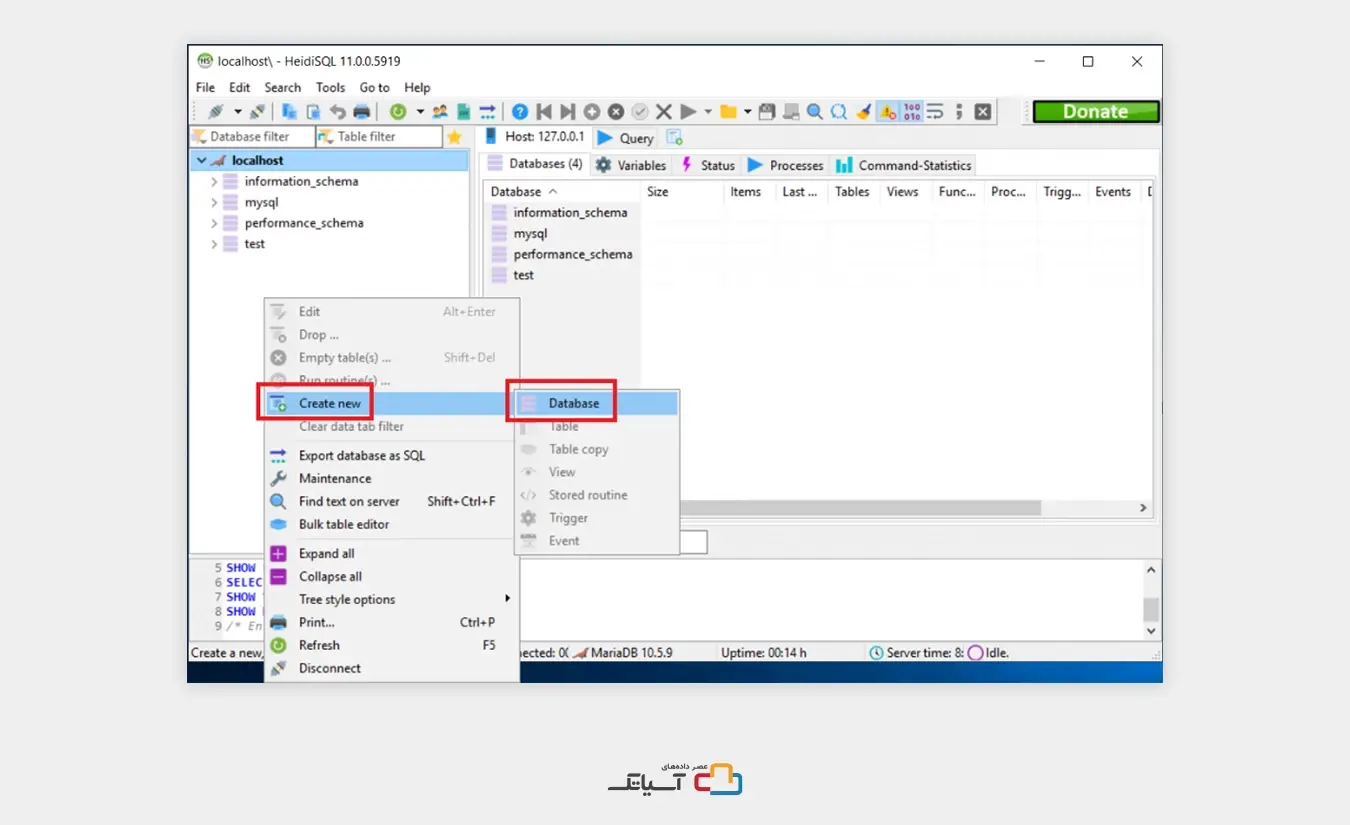Screen dimensions: 1350x825
Task: Select the Refresh icon in the toolbar
Action: [397, 111]
